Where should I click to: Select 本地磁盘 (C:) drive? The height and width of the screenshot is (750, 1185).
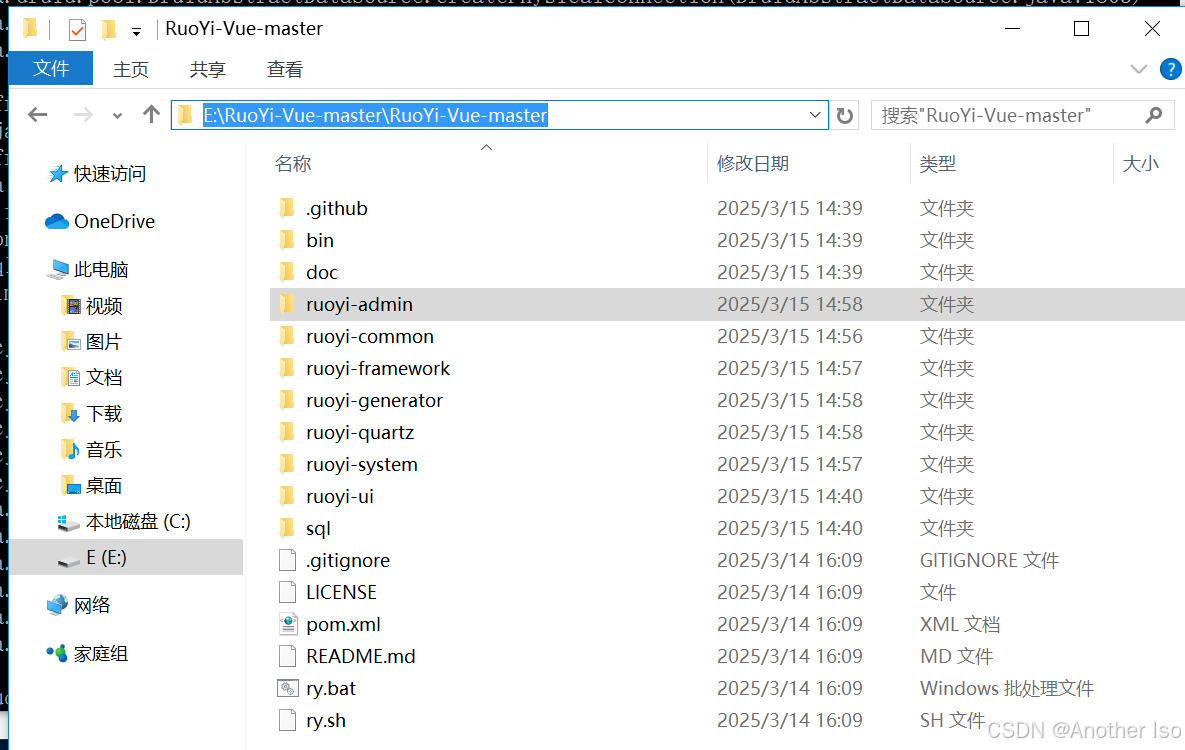(x=125, y=522)
